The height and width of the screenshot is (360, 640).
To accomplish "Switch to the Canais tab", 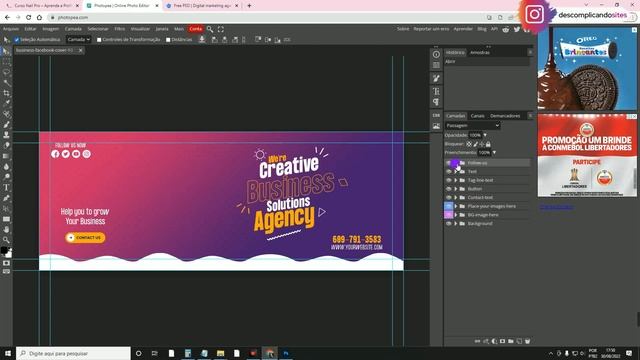I will (478, 116).
